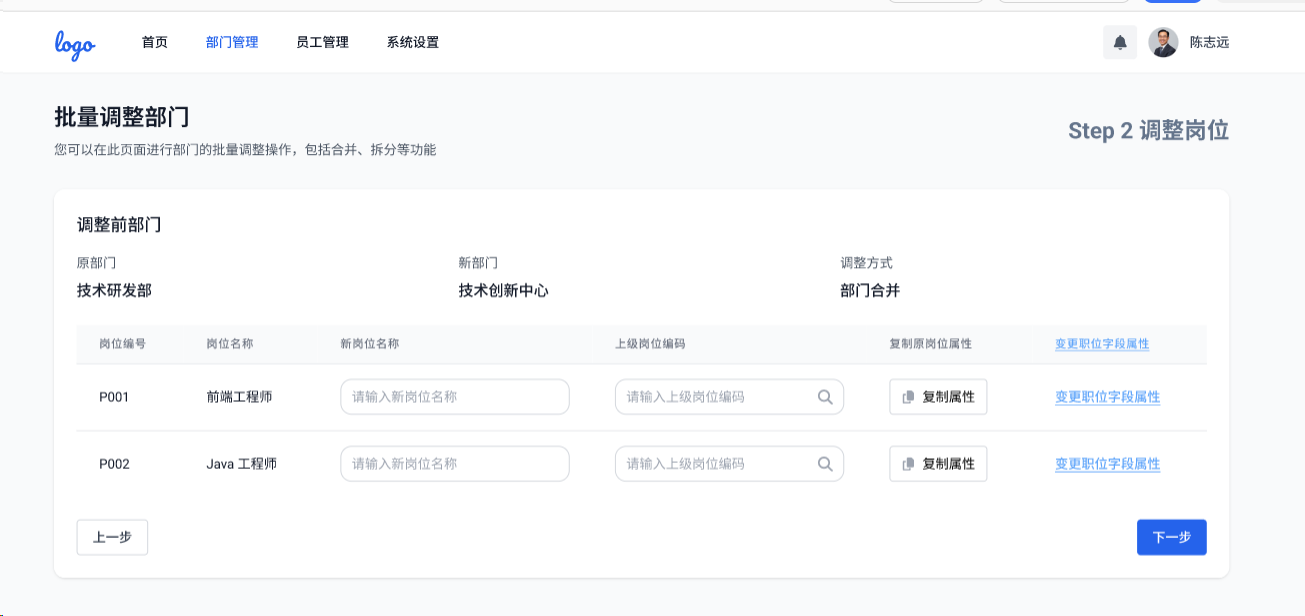
Task: Click the user avatar photo
Action: [x=1163, y=43]
